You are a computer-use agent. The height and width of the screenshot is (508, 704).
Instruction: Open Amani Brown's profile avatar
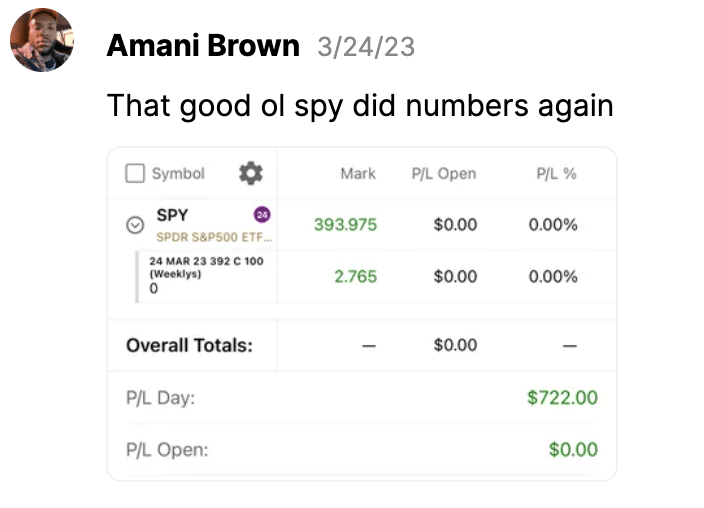pyautogui.click(x=42, y=40)
